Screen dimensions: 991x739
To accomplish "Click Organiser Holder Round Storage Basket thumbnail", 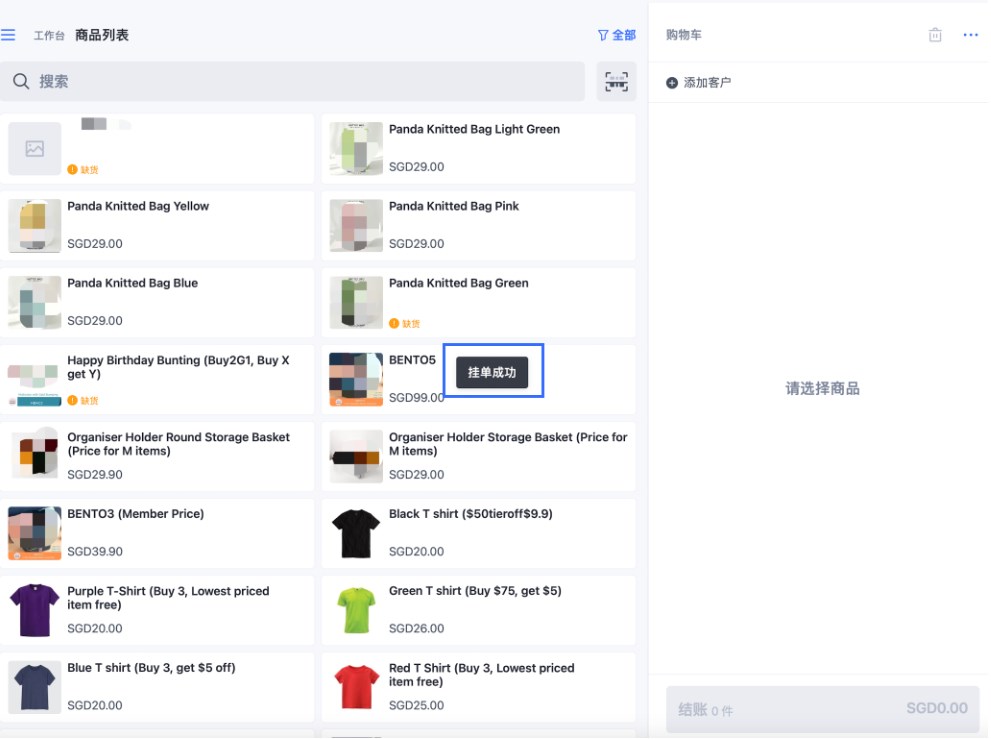I will [35, 456].
